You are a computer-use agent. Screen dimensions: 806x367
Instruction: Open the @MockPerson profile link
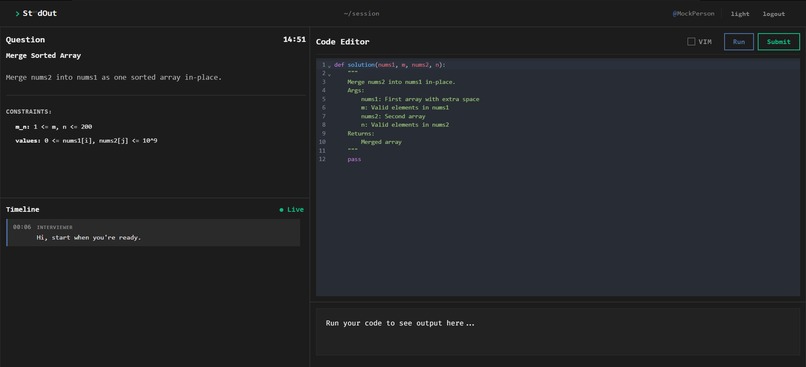pos(693,14)
